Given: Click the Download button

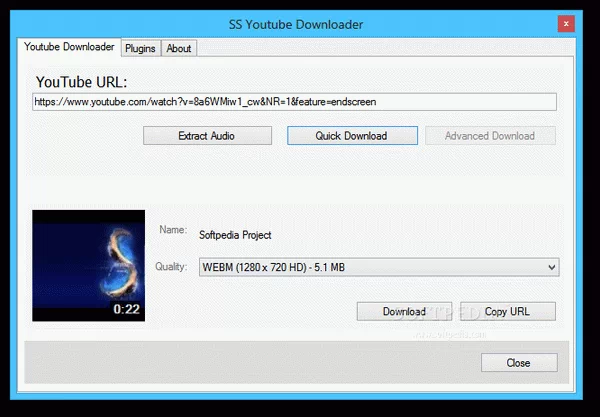Looking at the screenshot, I should pos(404,311).
